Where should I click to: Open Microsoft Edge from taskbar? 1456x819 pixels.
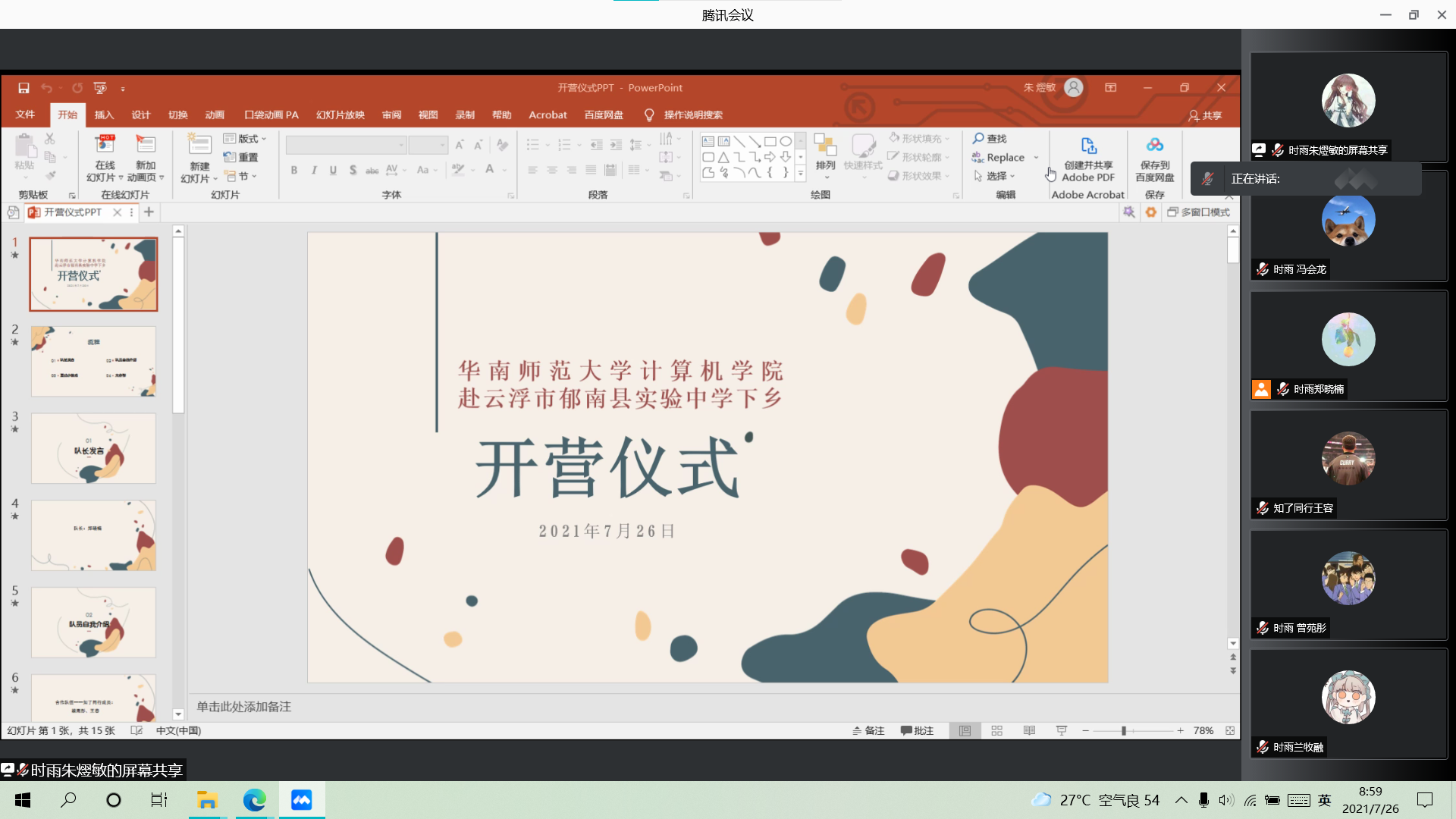pos(254,800)
